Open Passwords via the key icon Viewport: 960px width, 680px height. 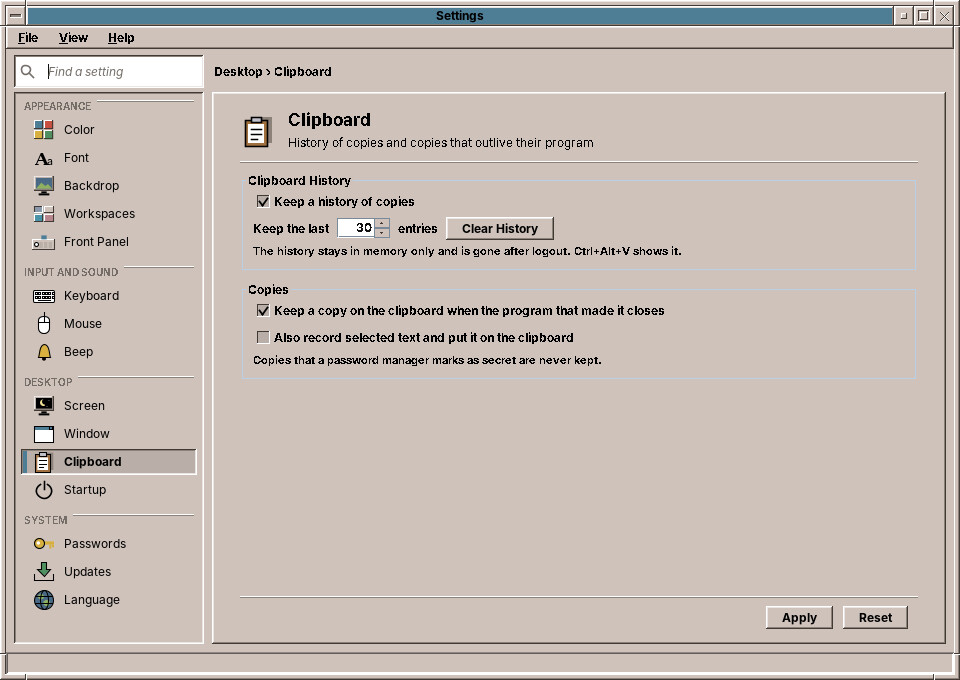click(x=43, y=544)
